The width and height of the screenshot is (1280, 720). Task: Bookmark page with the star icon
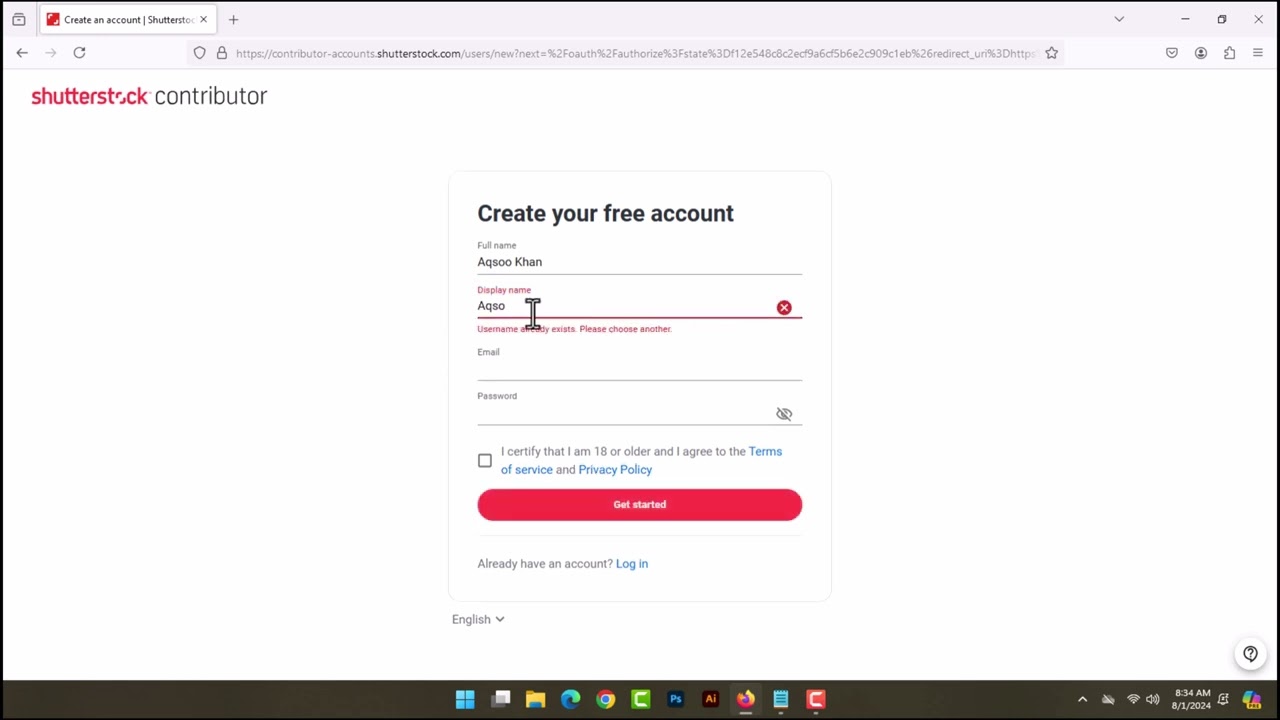(x=1051, y=53)
